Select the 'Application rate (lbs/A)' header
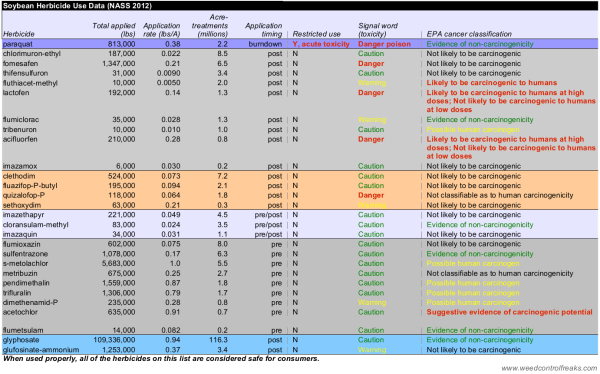This screenshot has width=600, height=374. pos(161,30)
